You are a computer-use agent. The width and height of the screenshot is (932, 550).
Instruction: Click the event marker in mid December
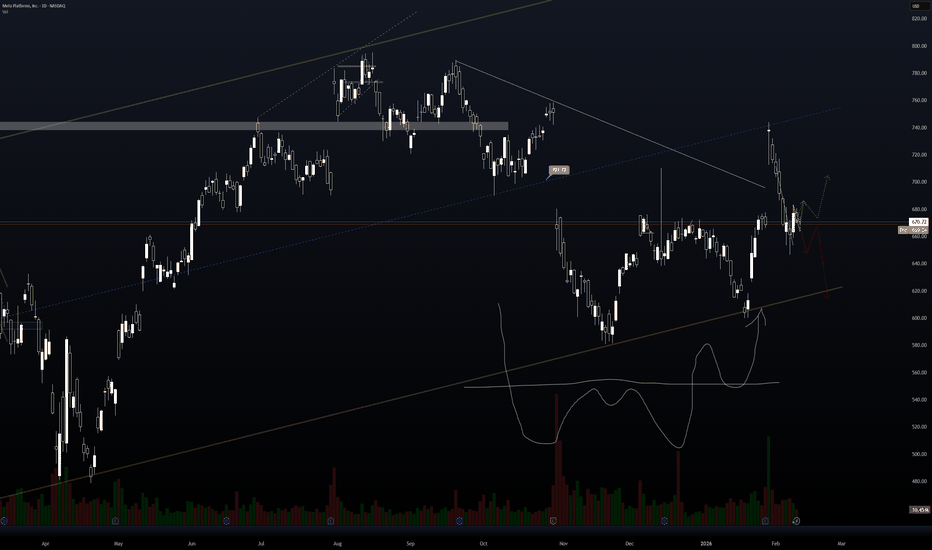(665, 521)
